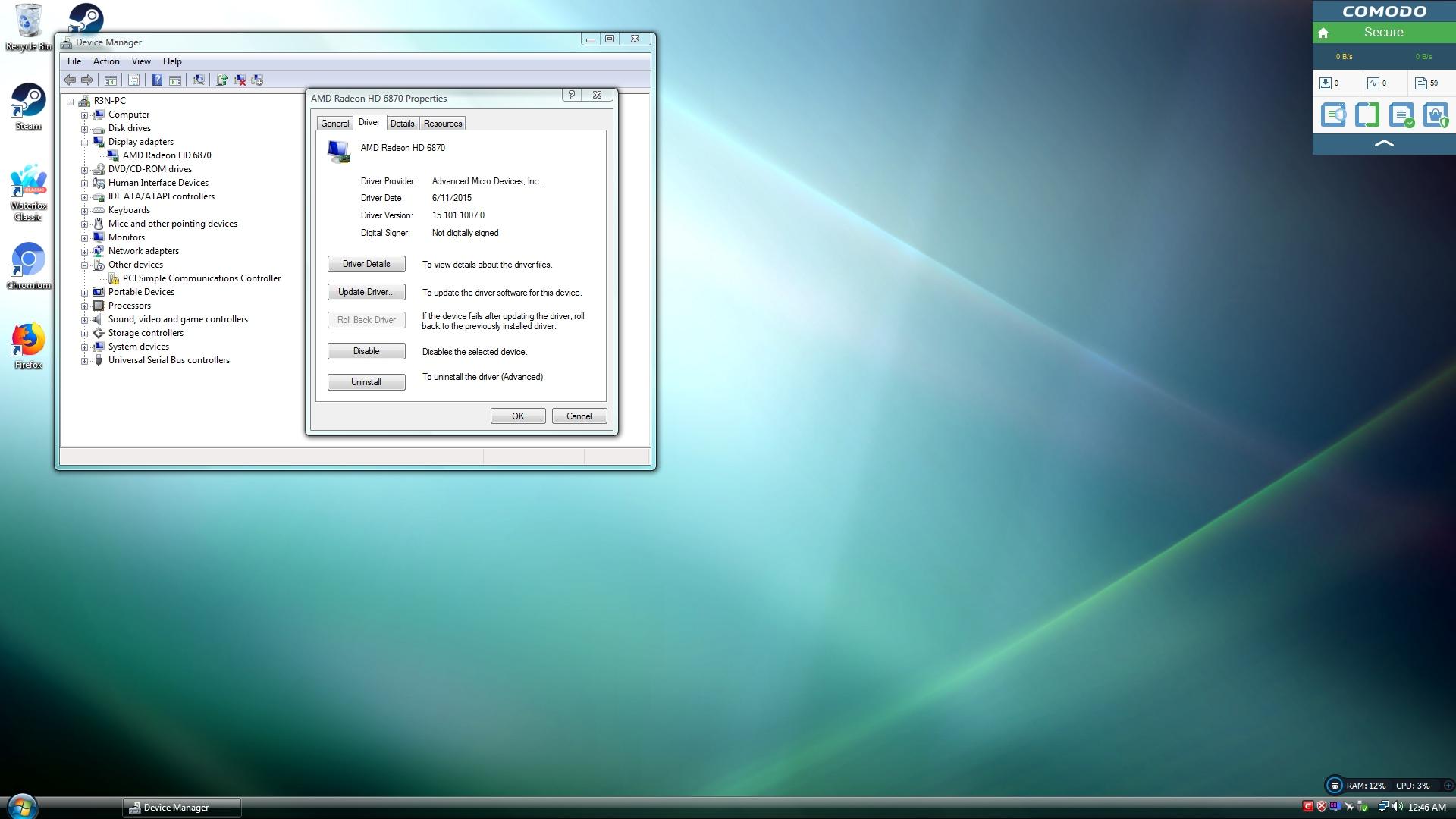Click the dialog's question mark help button

tap(572, 95)
